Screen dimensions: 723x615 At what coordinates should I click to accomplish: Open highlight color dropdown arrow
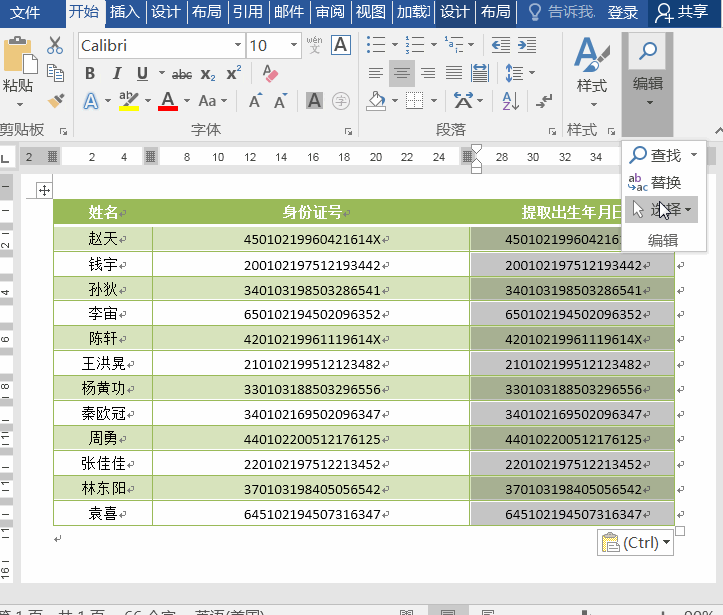148,101
